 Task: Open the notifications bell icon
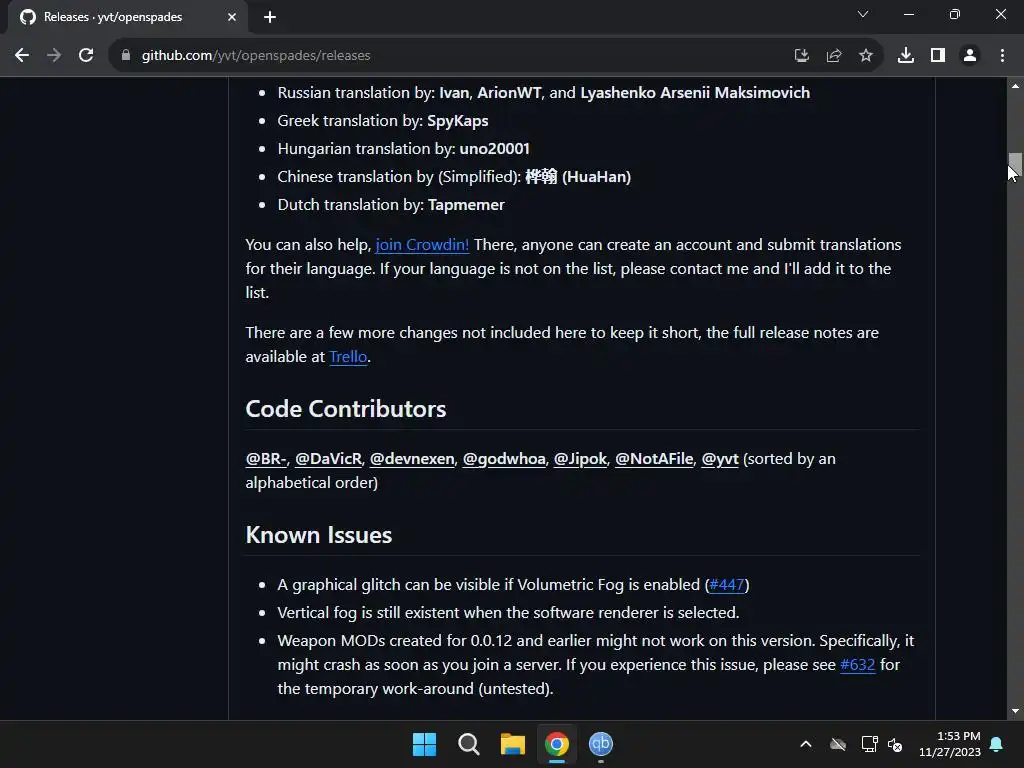(x=997, y=744)
